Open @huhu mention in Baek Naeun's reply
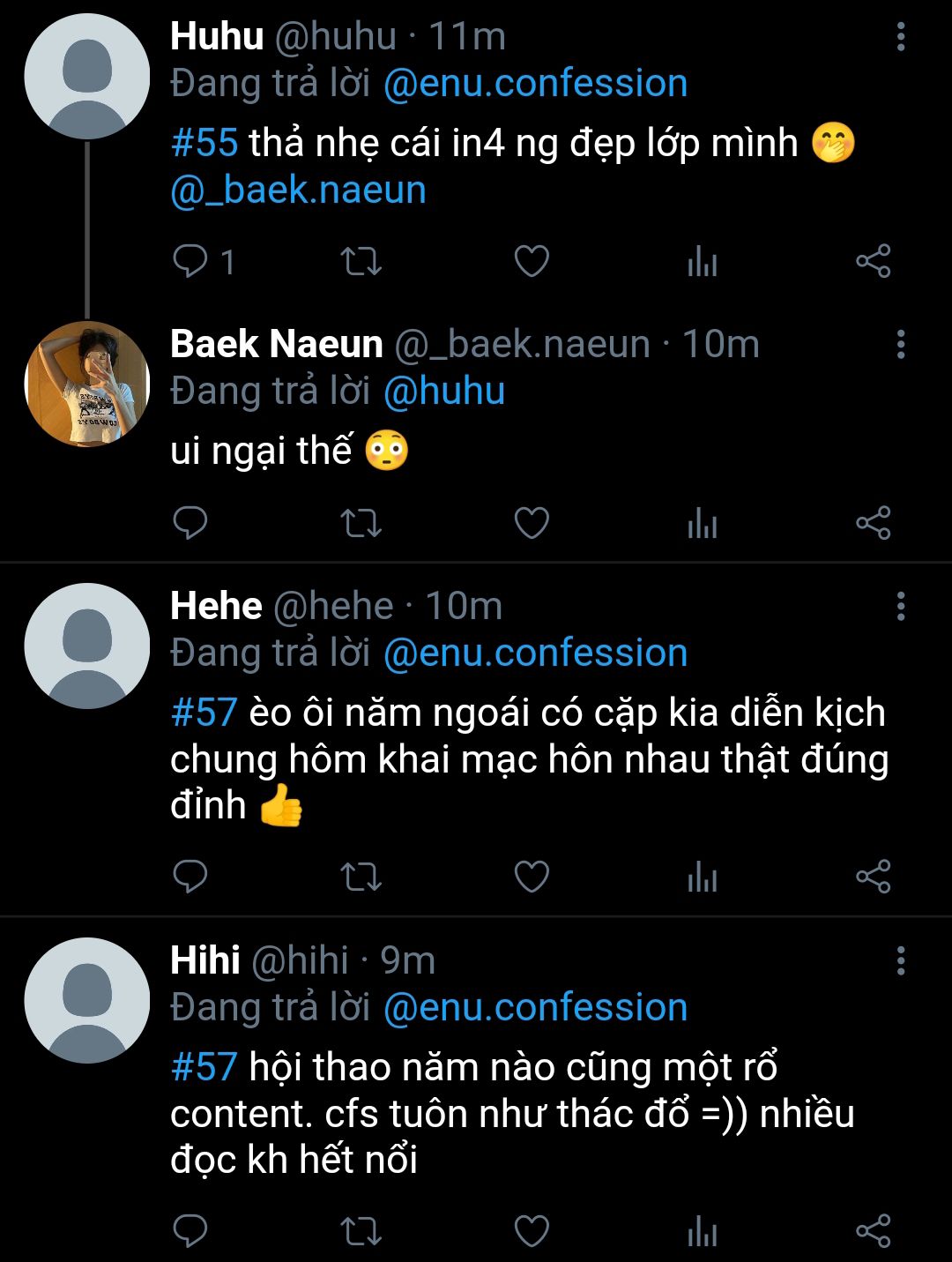952x1262 pixels. coord(444,391)
